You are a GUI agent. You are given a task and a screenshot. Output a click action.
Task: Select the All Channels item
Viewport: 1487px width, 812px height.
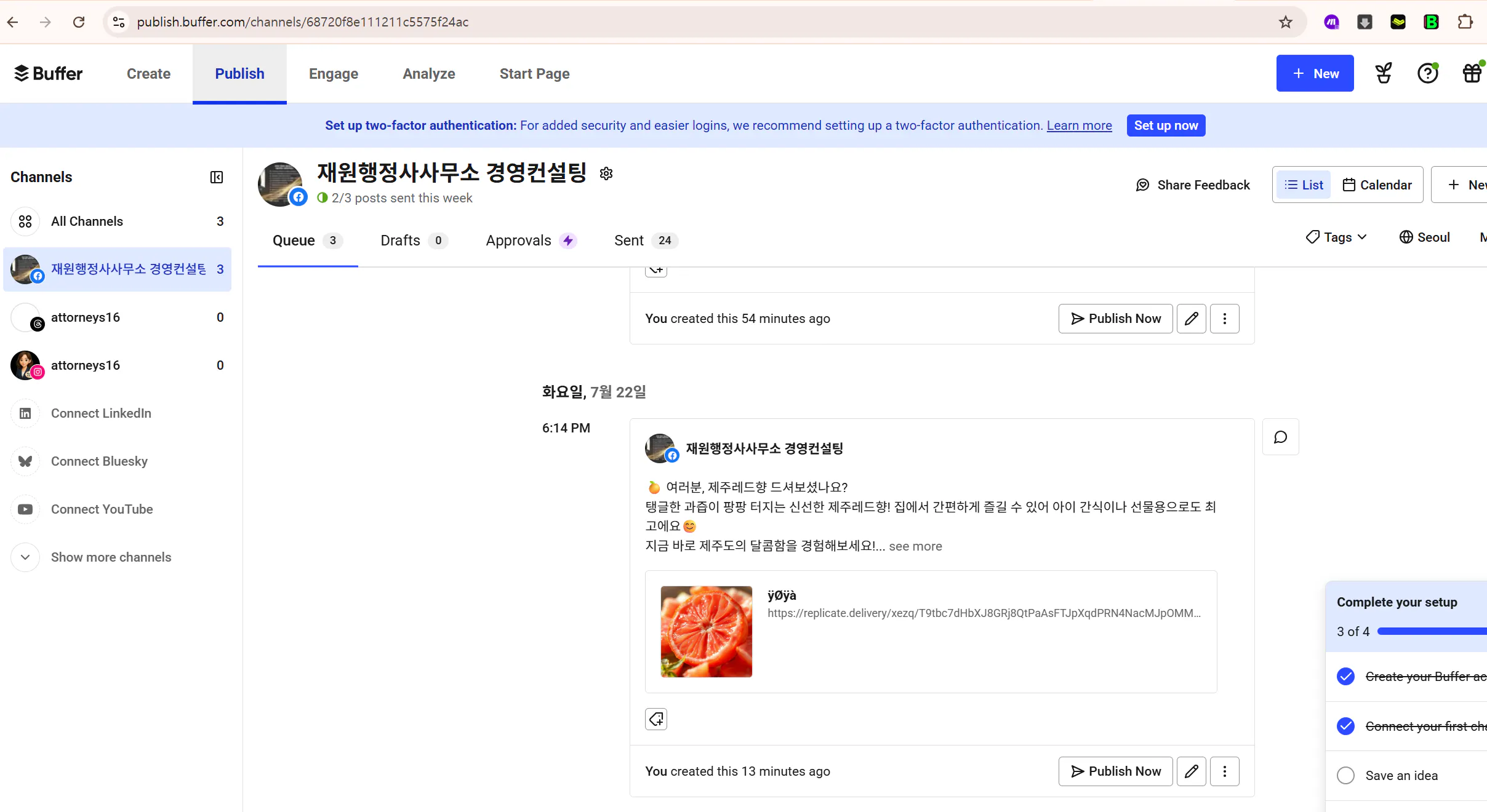click(x=117, y=221)
